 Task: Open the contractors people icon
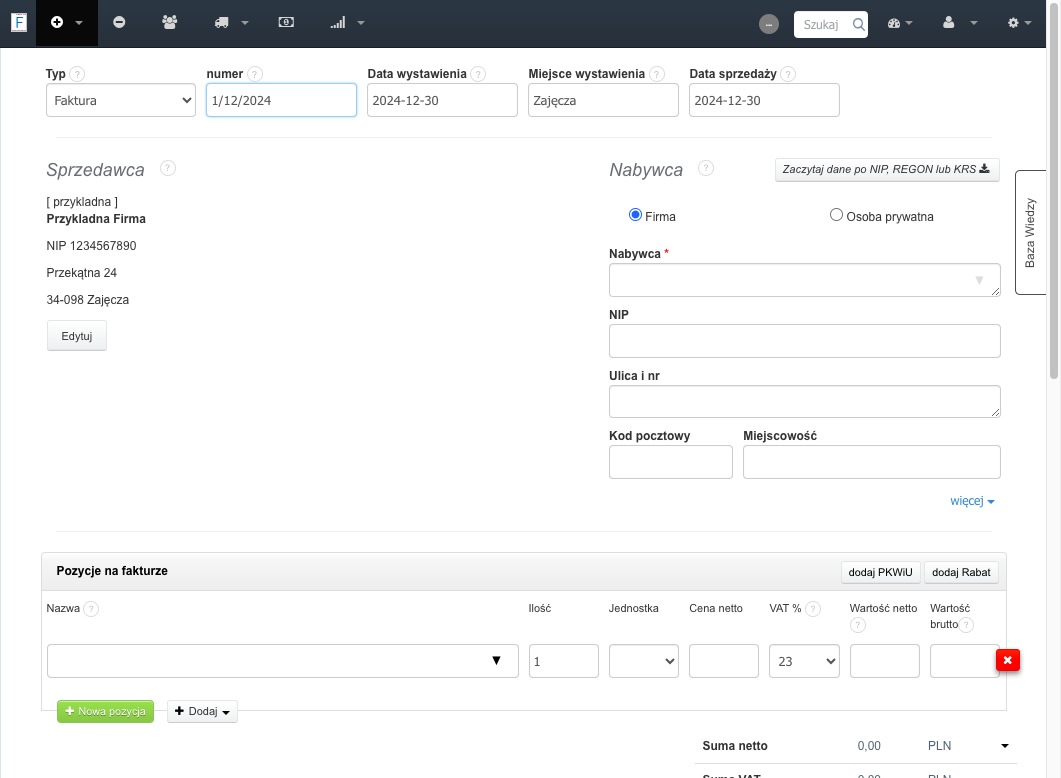tap(170, 22)
